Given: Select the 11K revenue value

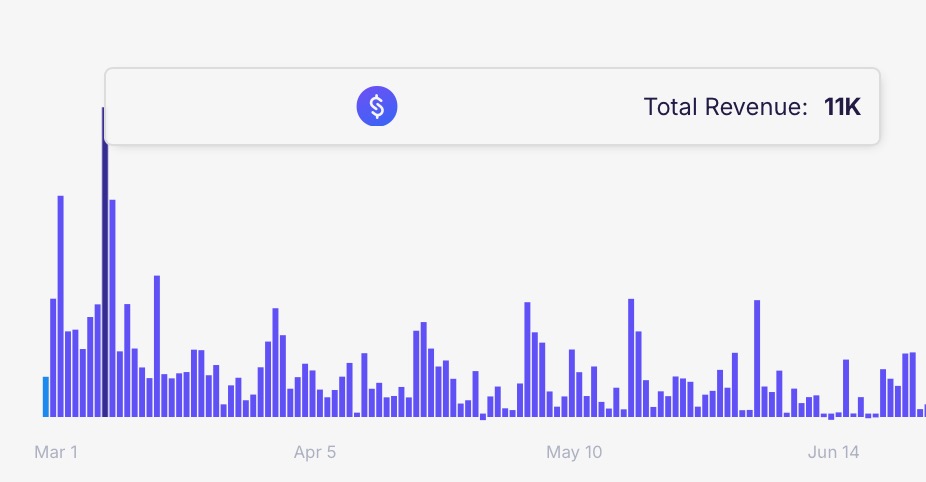Looking at the screenshot, I should [842, 107].
